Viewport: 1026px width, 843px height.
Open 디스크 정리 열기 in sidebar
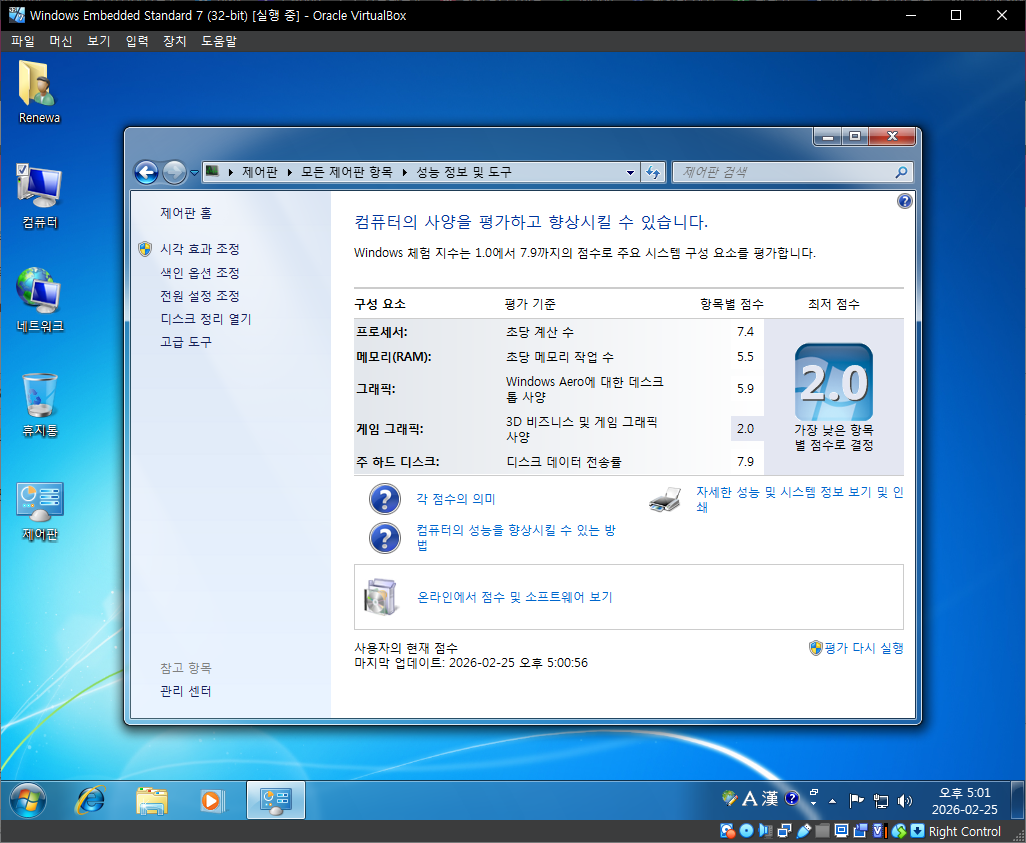[x=206, y=319]
